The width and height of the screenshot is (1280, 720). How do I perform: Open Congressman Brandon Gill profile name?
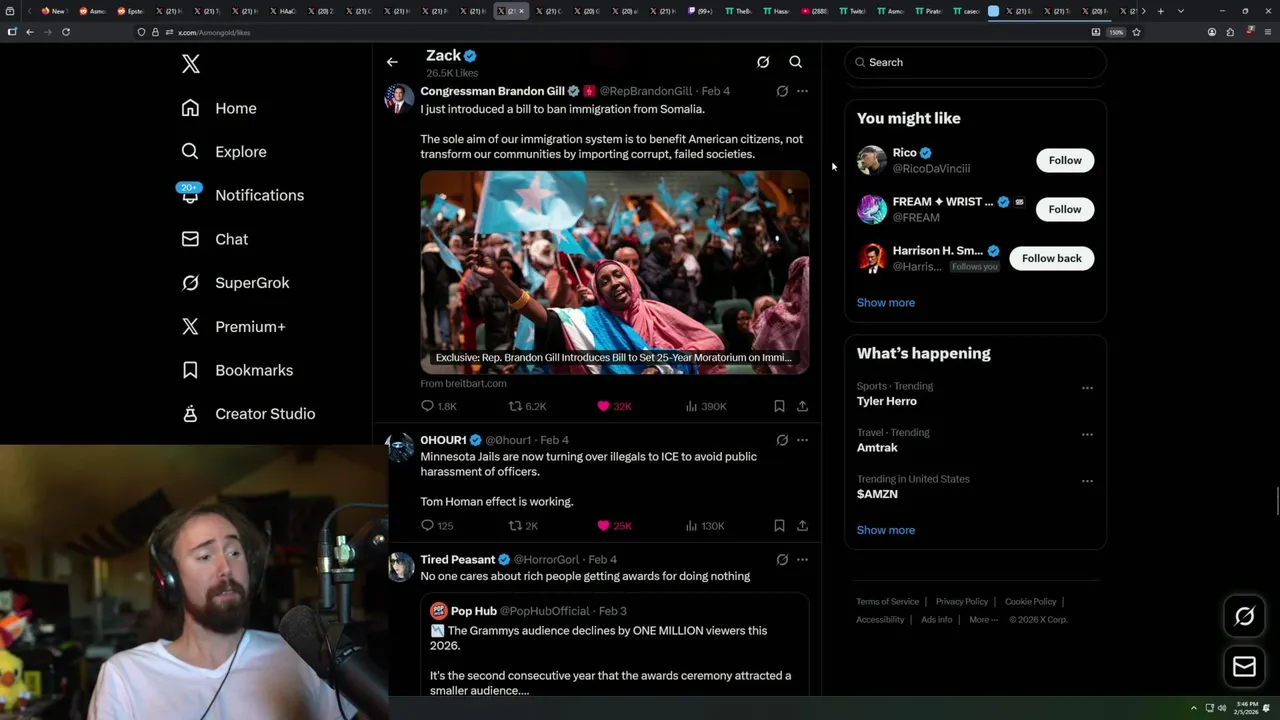pos(492,91)
